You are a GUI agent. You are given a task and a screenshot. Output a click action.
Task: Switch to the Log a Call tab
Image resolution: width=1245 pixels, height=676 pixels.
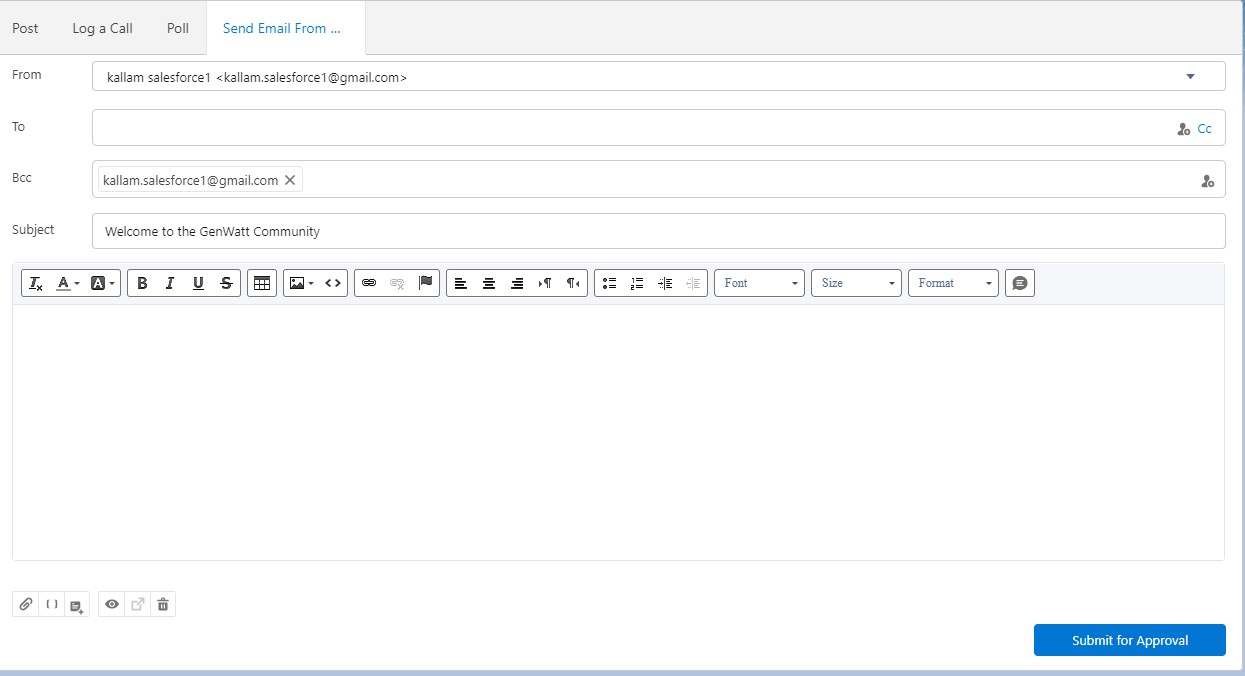pyautogui.click(x=102, y=28)
